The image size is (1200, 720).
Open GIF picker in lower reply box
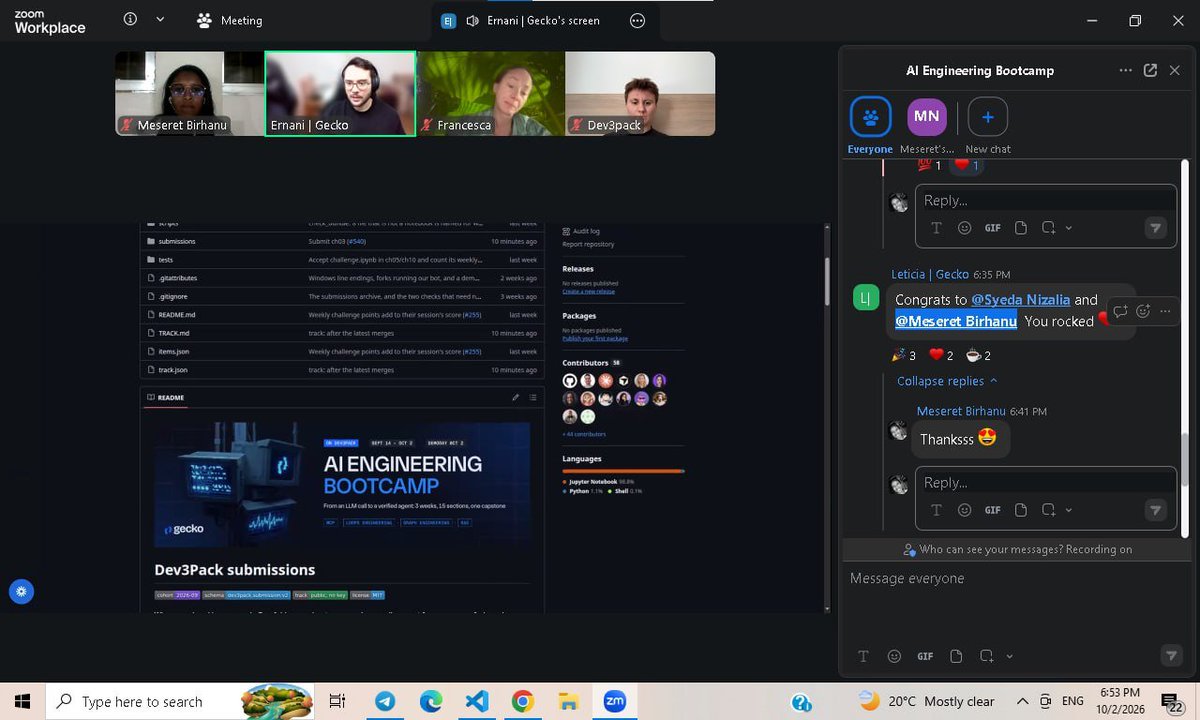pyautogui.click(x=992, y=510)
